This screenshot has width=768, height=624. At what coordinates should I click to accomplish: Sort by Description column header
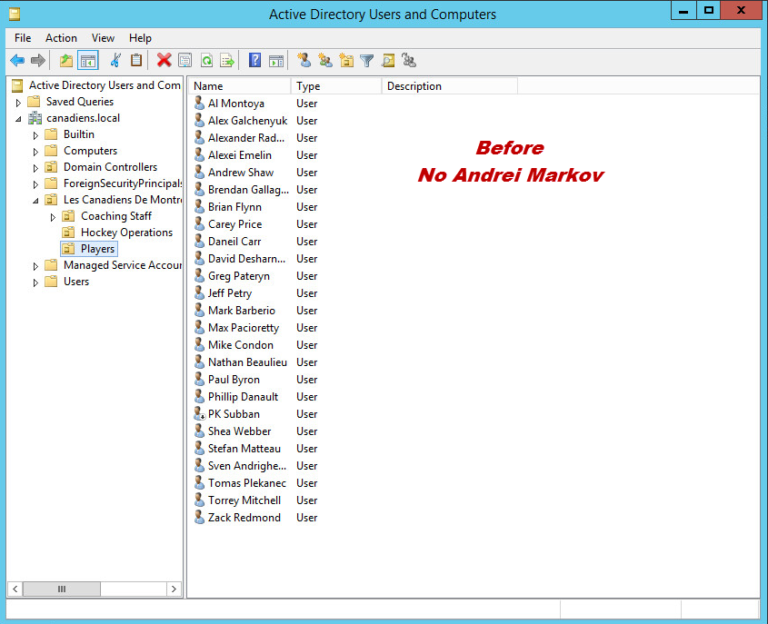pos(449,86)
